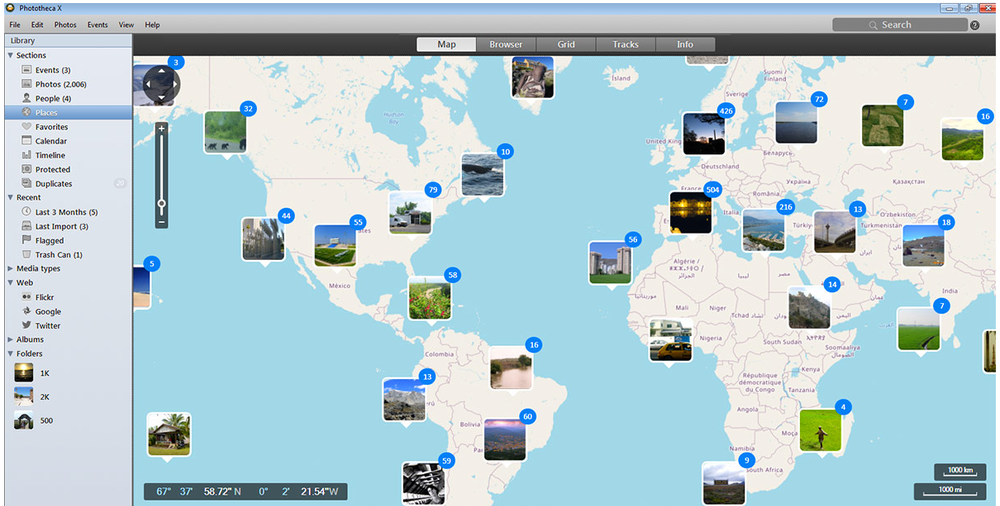Open the Events section icon
The width and height of the screenshot is (1000, 506).
click(26, 70)
